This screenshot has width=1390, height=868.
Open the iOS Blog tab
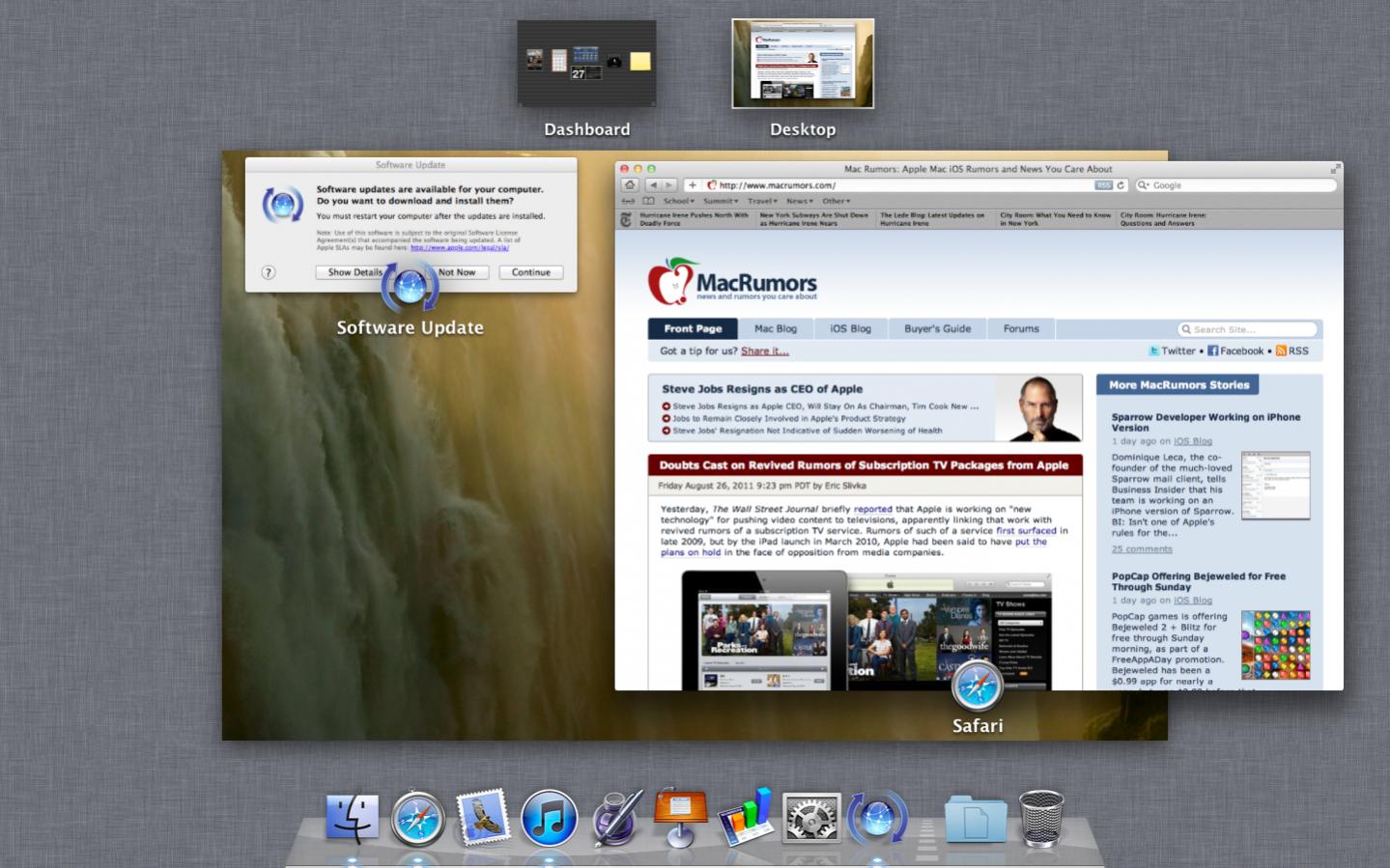coord(850,329)
